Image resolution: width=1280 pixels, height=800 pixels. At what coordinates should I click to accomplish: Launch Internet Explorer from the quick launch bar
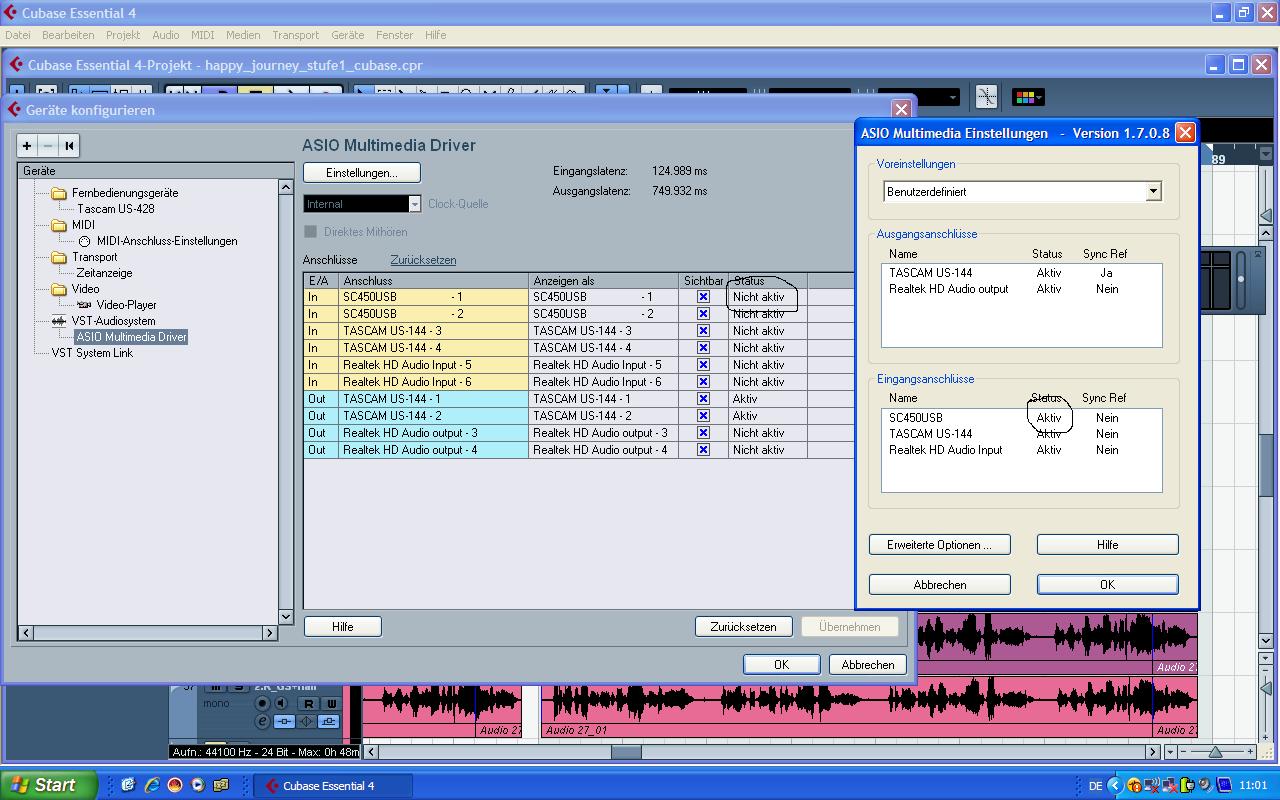click(152, 785)
